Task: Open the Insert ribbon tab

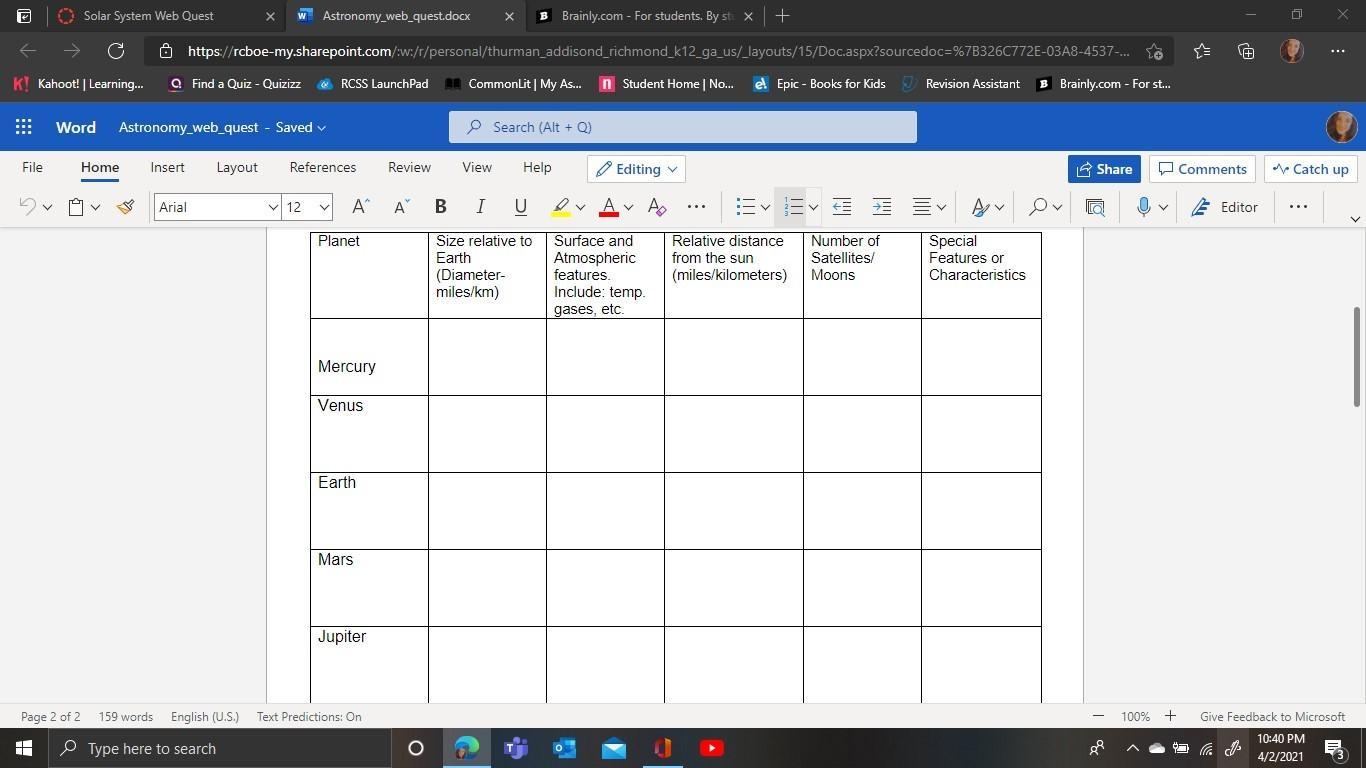Action: point(167,167)
